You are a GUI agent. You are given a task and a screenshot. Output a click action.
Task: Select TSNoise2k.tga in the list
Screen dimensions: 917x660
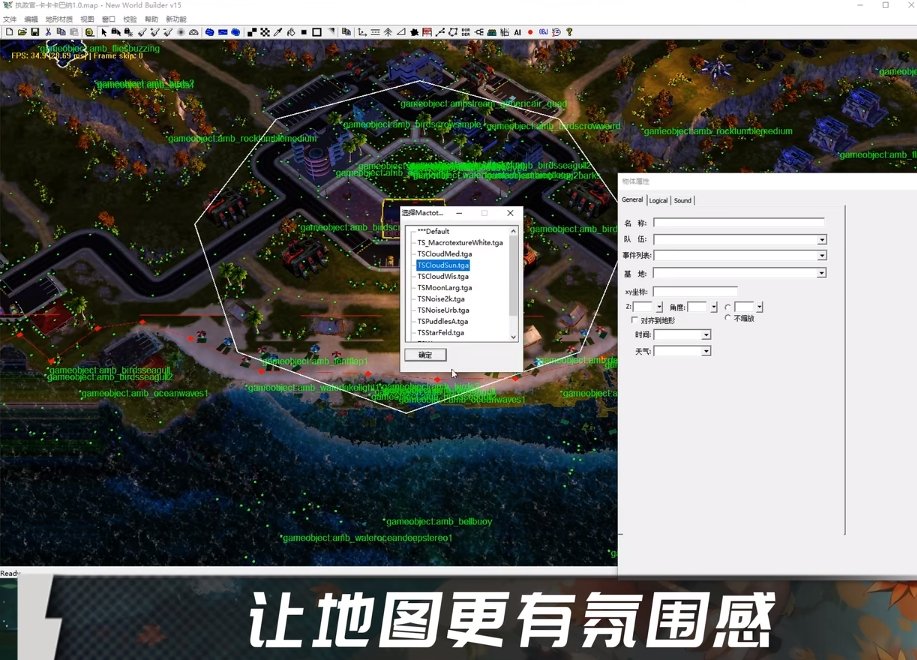(441, 299)
